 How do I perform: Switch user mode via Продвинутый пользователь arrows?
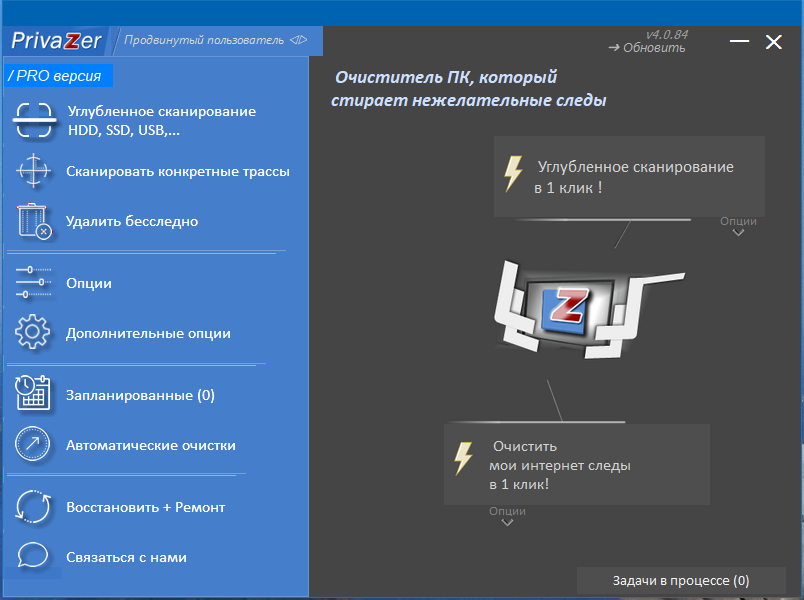pyautogui.click(x=298, y=40)
